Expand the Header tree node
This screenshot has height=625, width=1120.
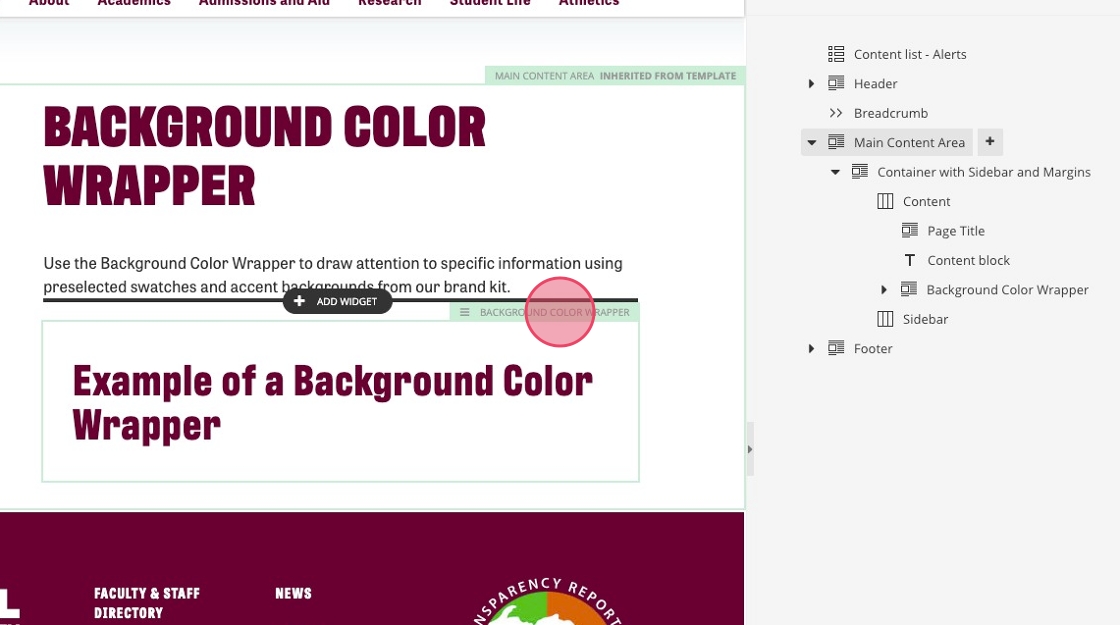[811, 84]
